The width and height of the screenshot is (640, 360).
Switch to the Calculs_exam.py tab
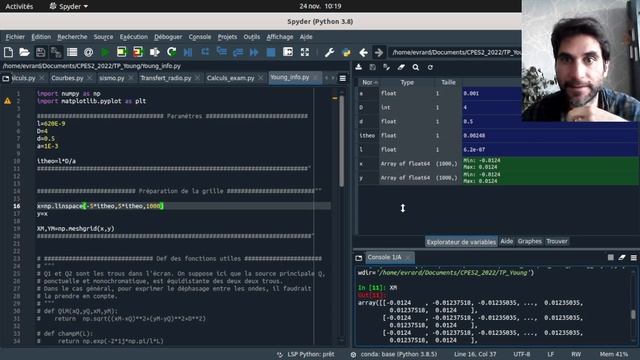pos(230,78)
